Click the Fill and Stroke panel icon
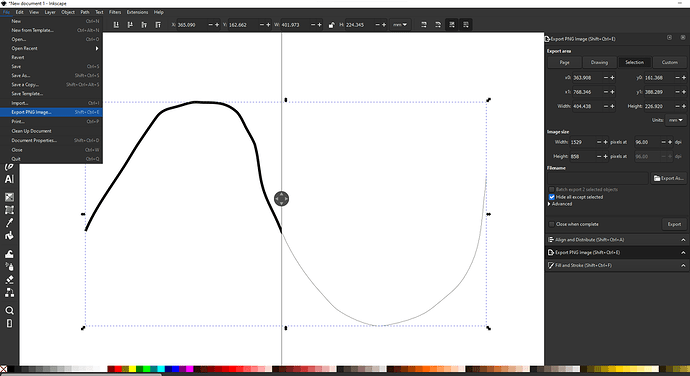 point(551,265)
